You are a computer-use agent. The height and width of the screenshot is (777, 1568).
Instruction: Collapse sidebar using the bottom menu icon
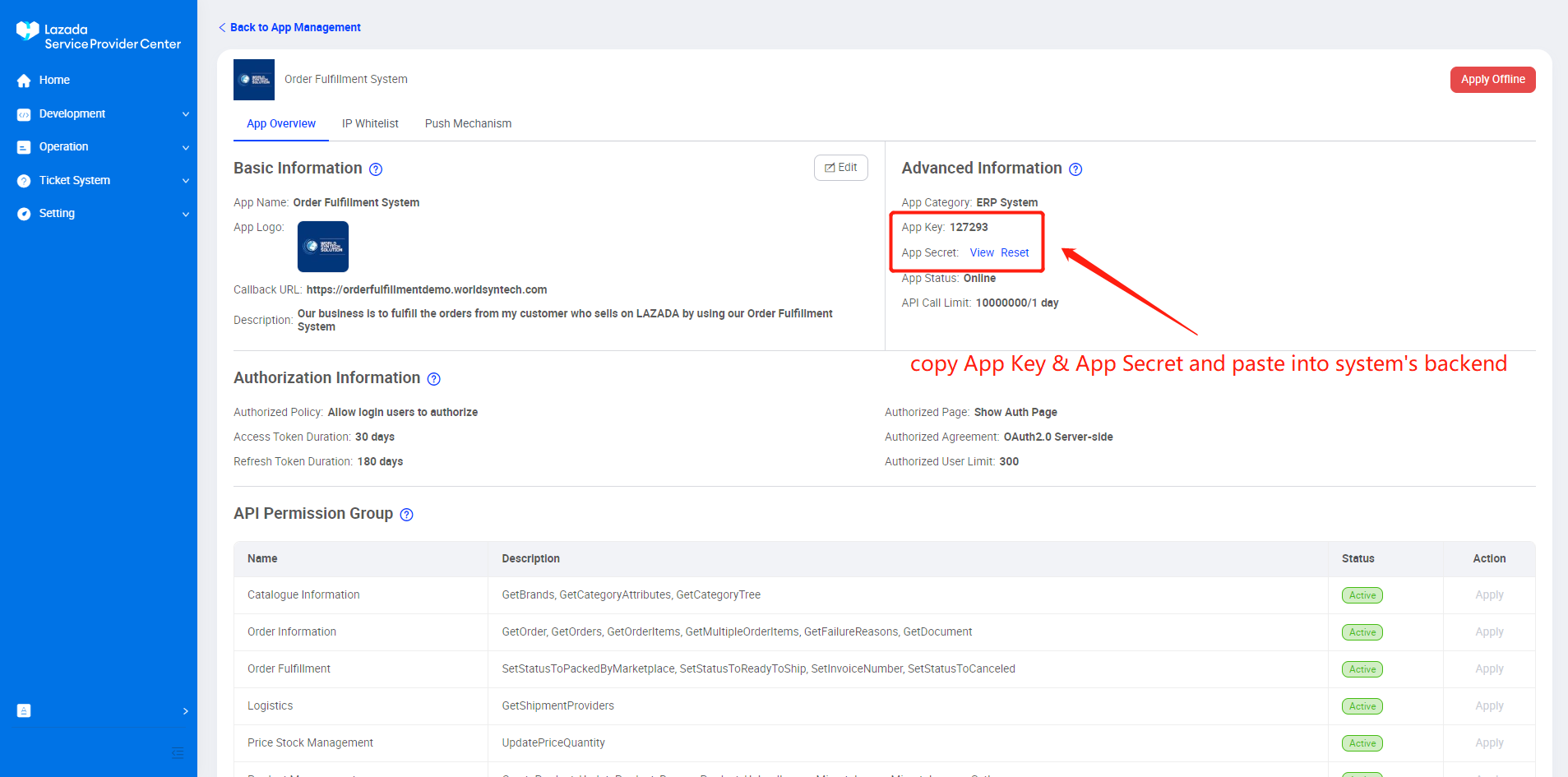point(178,752)
